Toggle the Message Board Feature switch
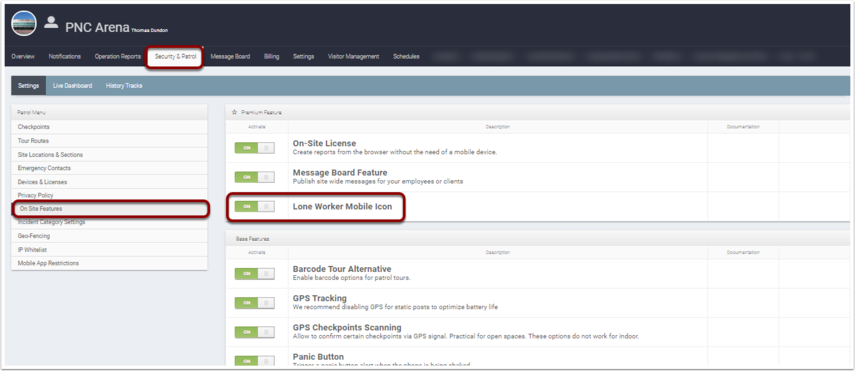This screenshot has height=371, width=855. click(255, 177)
